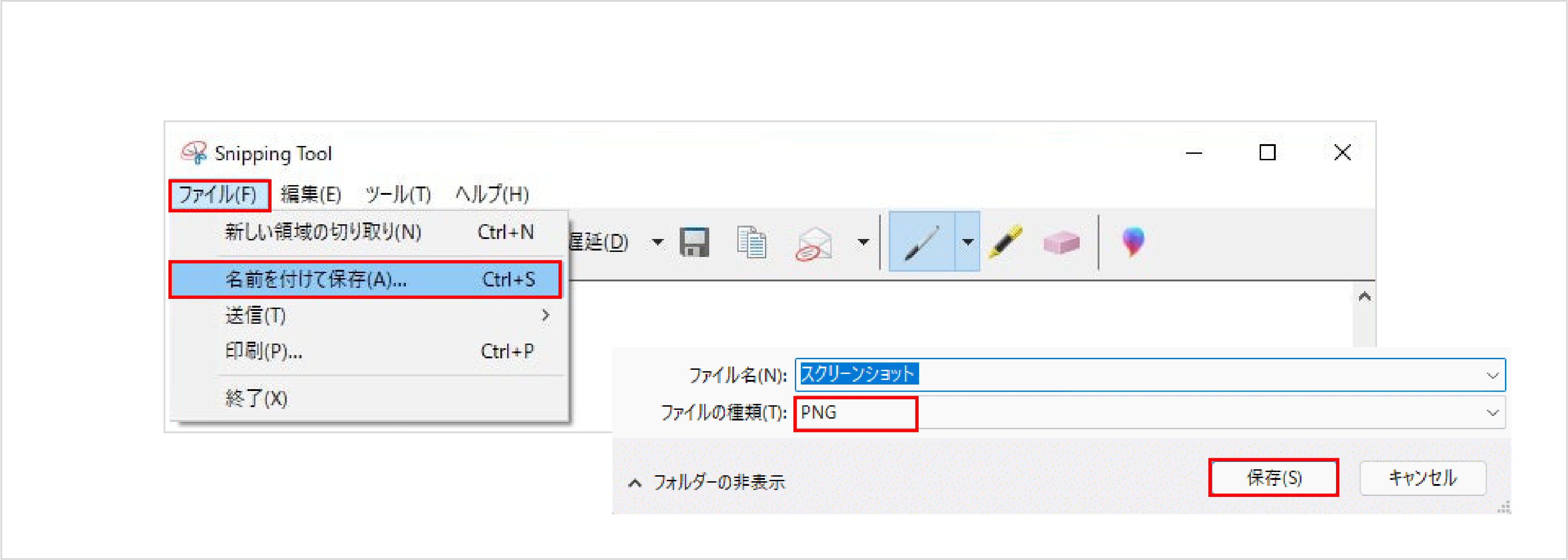Click the scroll up arrow of the scrollbar
1568x560 pixels.
tap(1364, 297)
